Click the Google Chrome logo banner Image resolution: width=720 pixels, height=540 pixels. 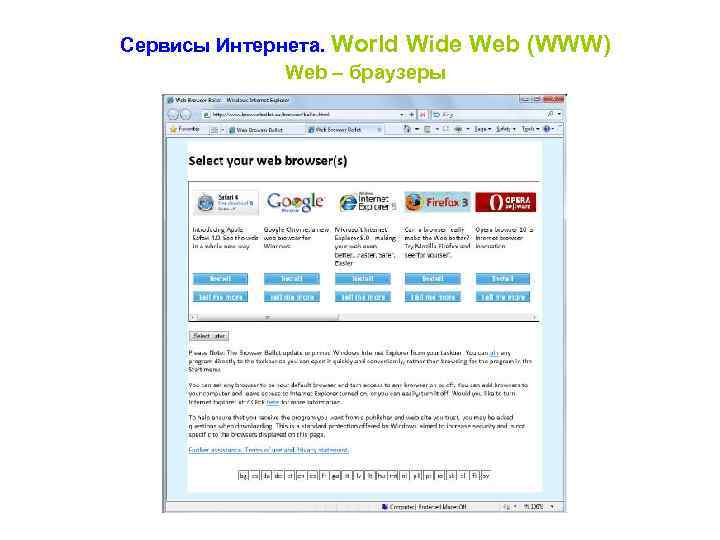[x=295, y=202]
